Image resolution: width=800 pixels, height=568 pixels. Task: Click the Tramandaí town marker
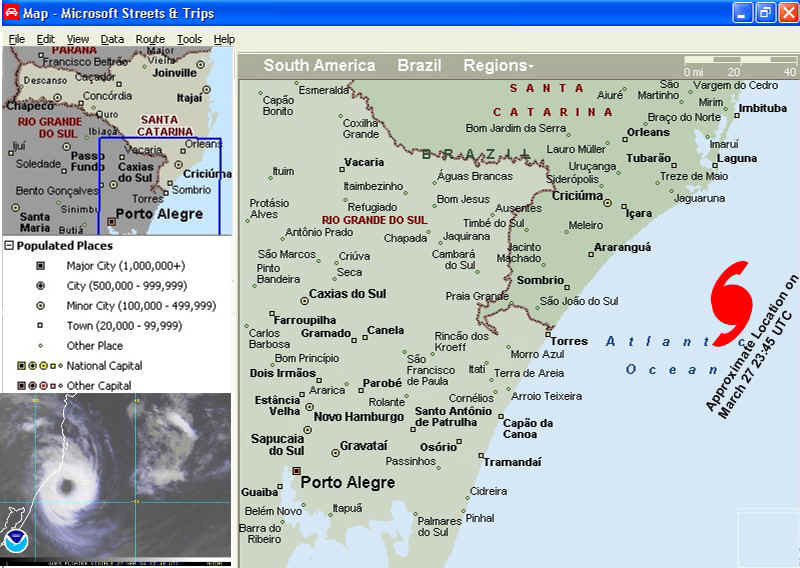tap(481, 455)
